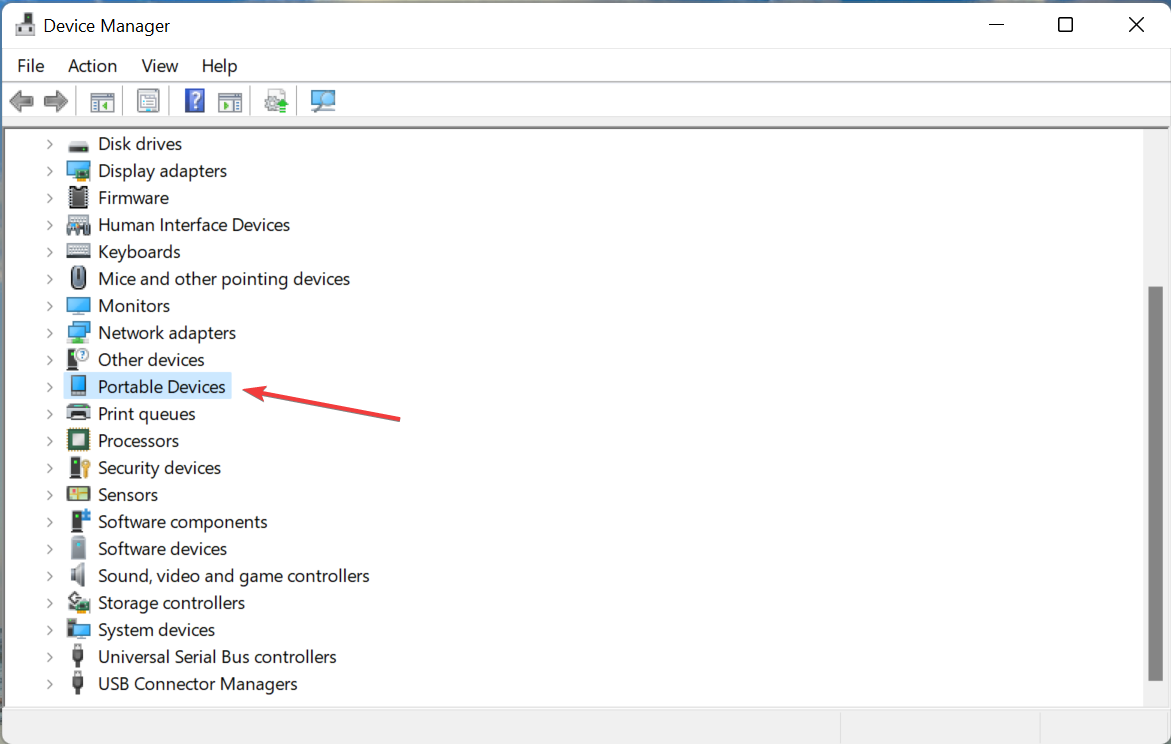Image resolution: width=1171 pixels, height=744 pixels.
Task: Click the Sound, video and game controllers speaker icon
Action: coord(78,575)
